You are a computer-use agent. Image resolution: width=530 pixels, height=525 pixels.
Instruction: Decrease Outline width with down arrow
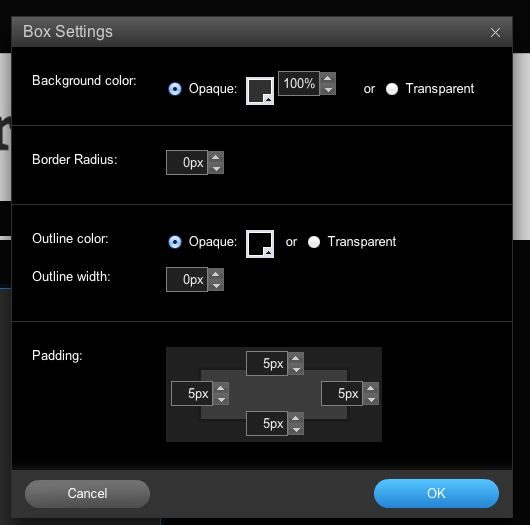click(216, 285)
